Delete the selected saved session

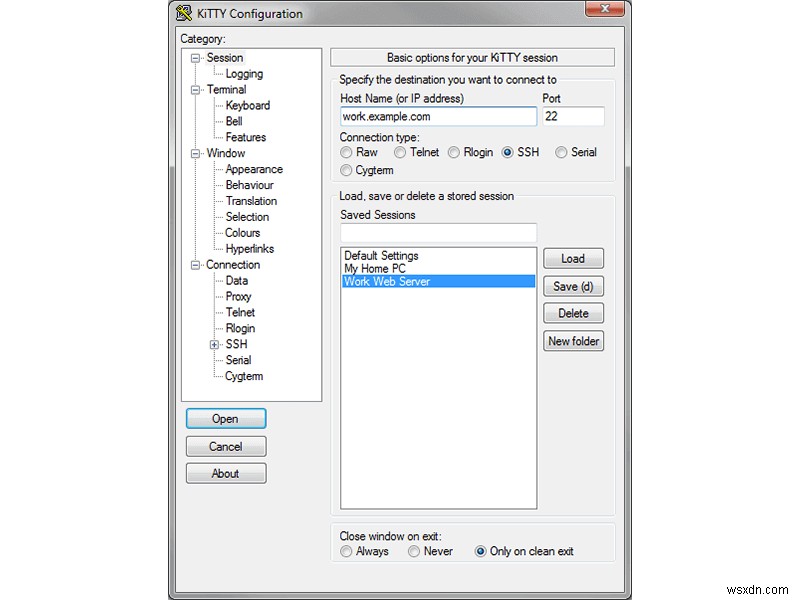pos(573,313)
